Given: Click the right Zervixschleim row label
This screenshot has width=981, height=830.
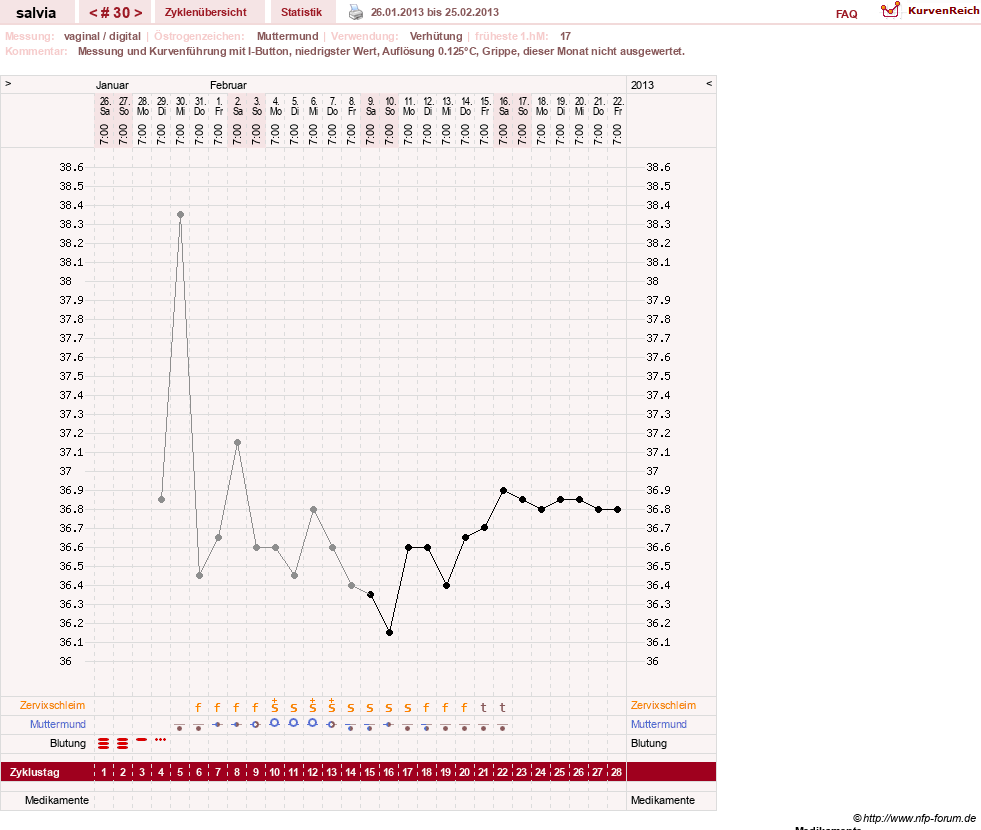Looking at the screenshot, I should pos(663,705).
